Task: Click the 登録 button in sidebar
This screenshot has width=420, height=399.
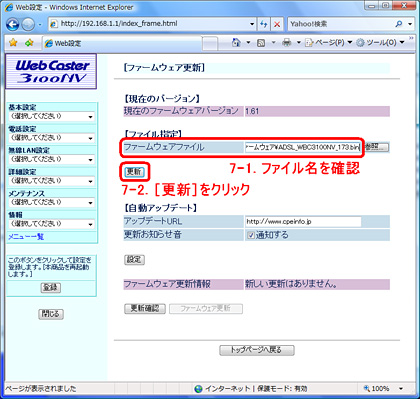Action: click(x=51, y=287)
